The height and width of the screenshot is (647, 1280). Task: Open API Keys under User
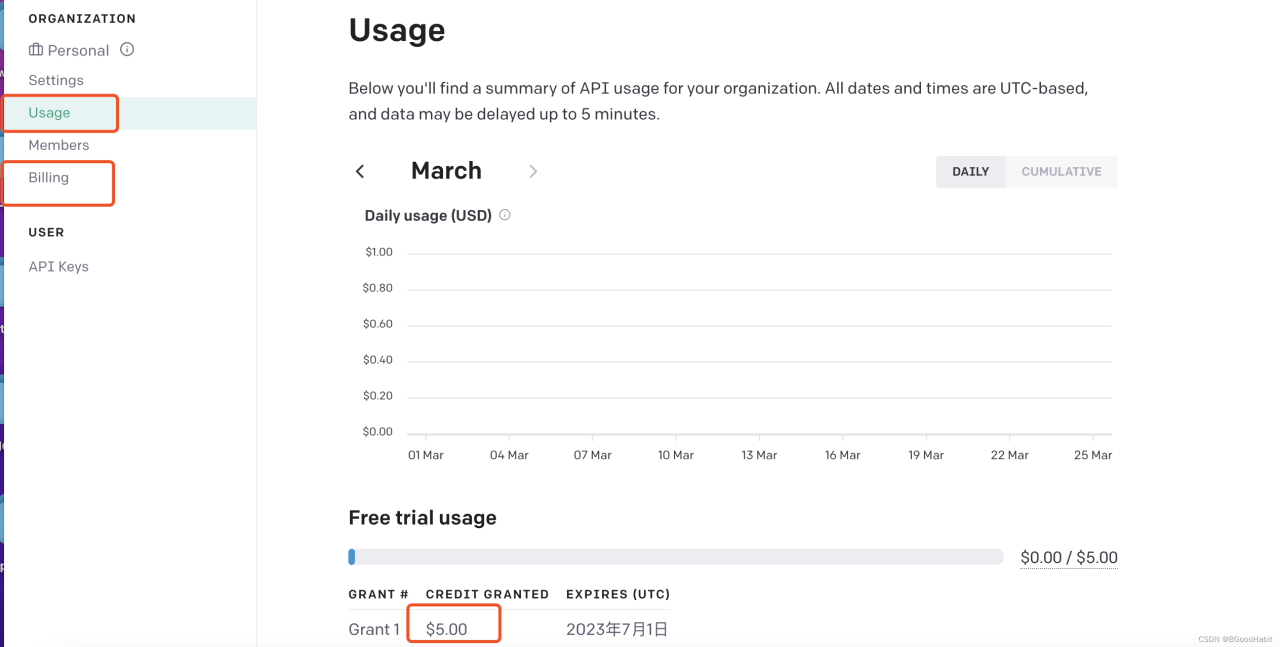click(x=59, y=267)
